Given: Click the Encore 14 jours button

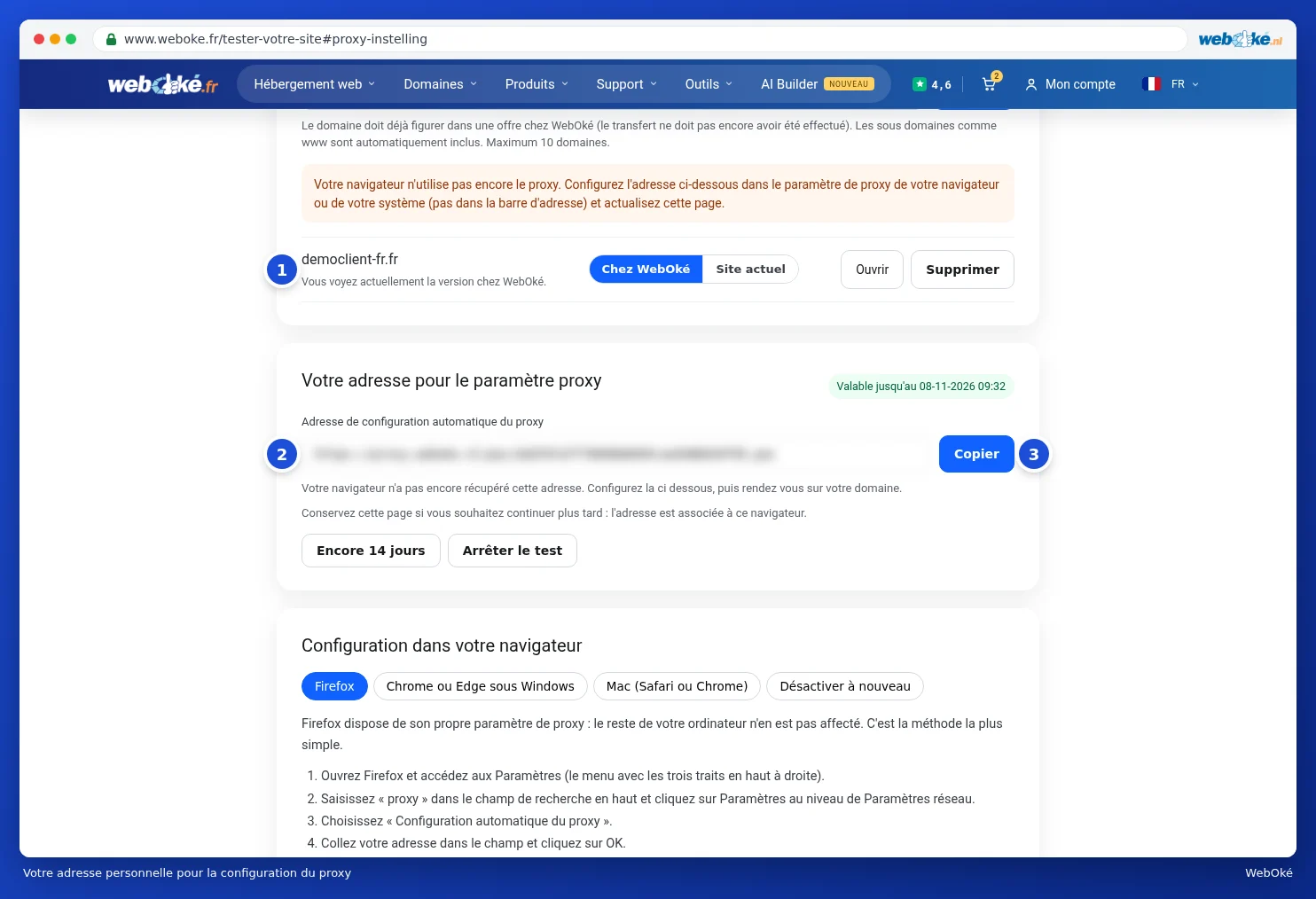Looking at the screenshot, I should 371,551.
